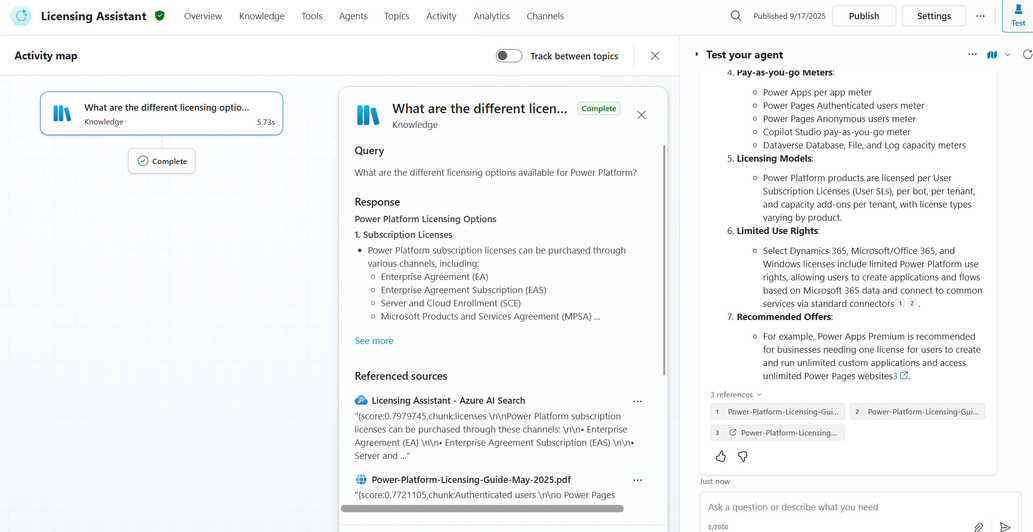This screenshot has width=1033, height=532.
Task: Click the Complete checkmark status node
Action: point(162,161)
